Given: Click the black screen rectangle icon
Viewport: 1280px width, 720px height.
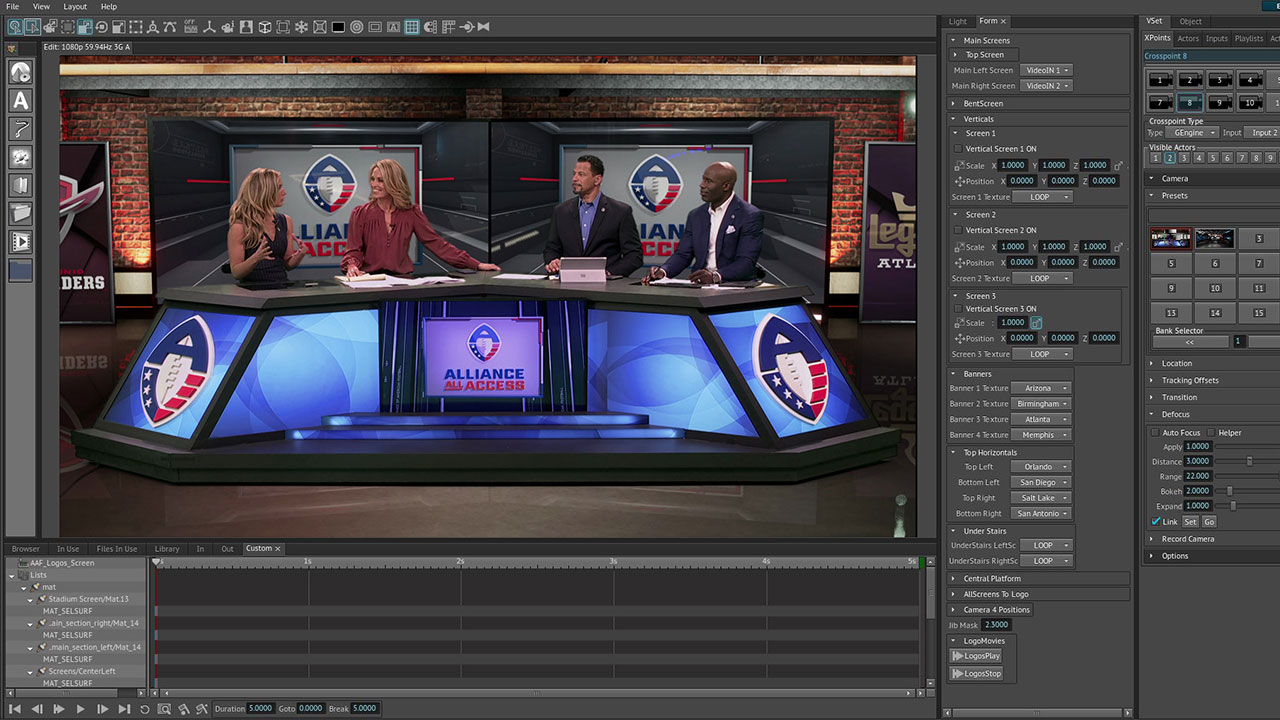Looking at the screenshot, I should pyautogui.click(x=338, y=27).
